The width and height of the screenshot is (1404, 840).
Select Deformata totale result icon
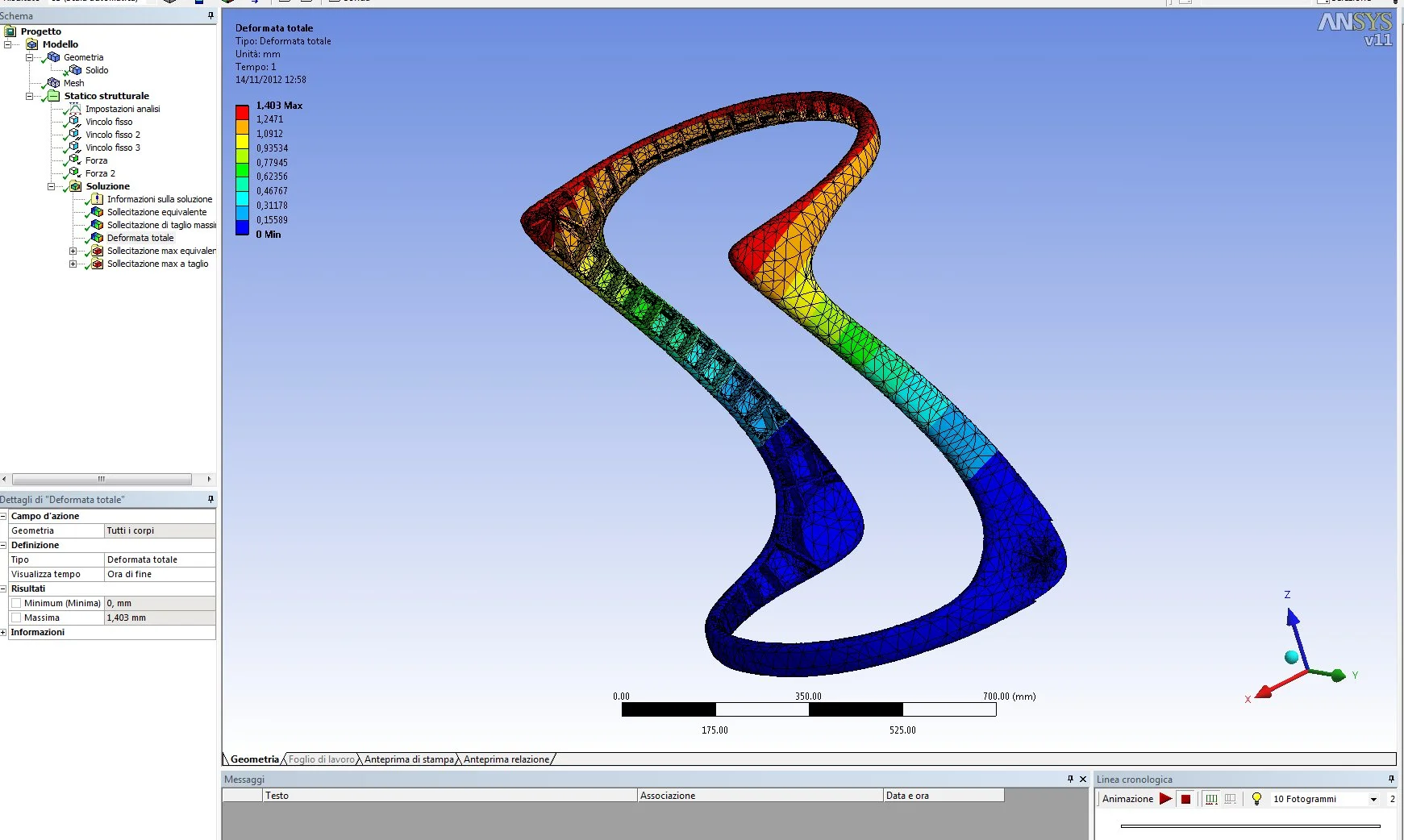(97, 238)
